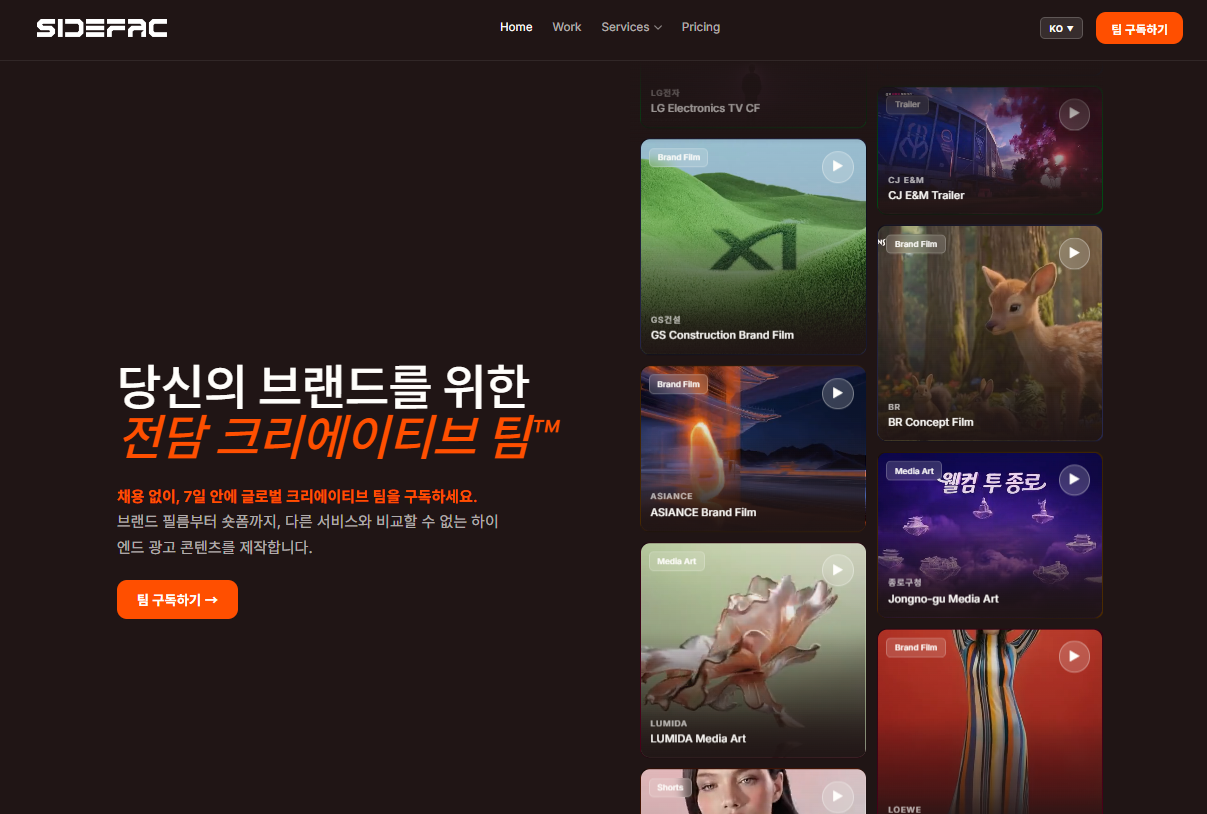Click Media Art tag on Jongno-gu card
Screen dimensions: 1207x814
[x=914, y=471]
